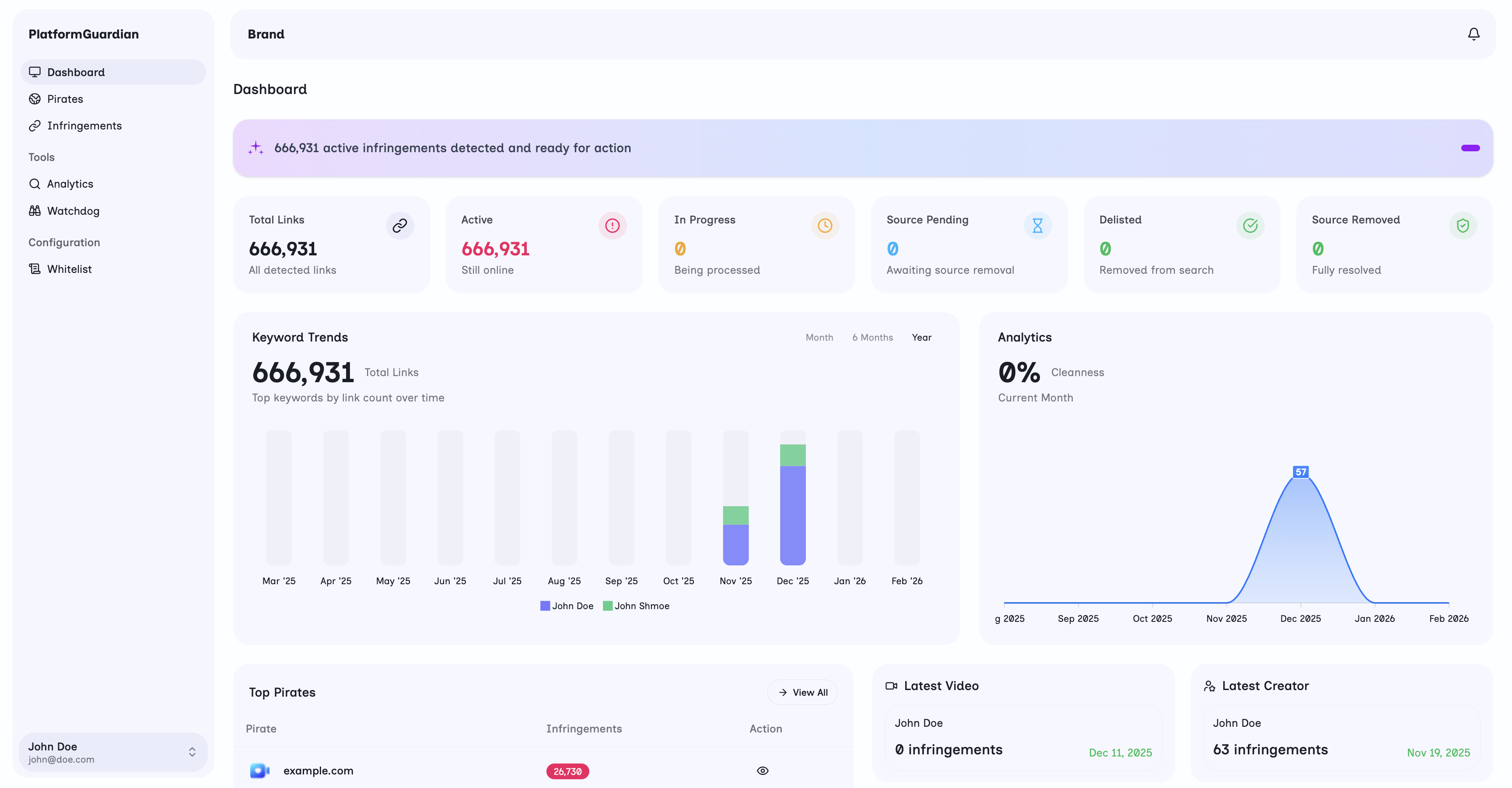The width and height of the screenshot is (1512, 788).
Task: Click the hourglass icon on Source Pending card
Action: click(x=1038, y=225)
